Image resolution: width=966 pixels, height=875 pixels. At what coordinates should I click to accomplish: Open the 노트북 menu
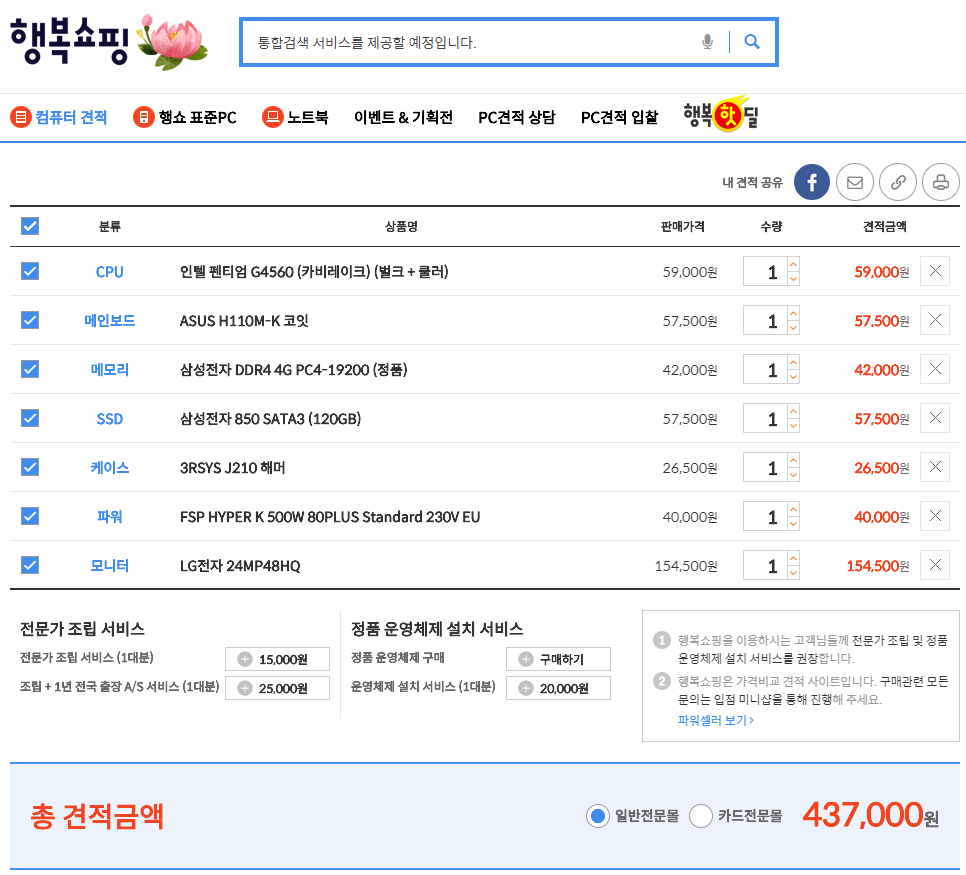[295, 117]
